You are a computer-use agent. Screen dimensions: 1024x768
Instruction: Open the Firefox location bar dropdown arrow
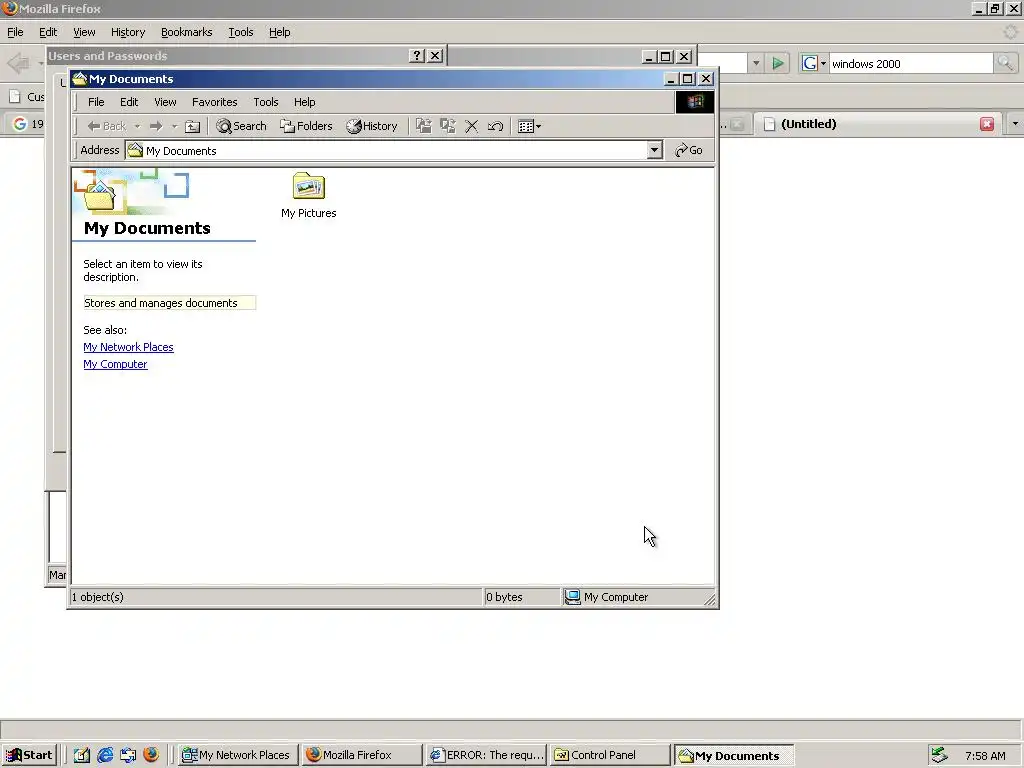point(756,63)
